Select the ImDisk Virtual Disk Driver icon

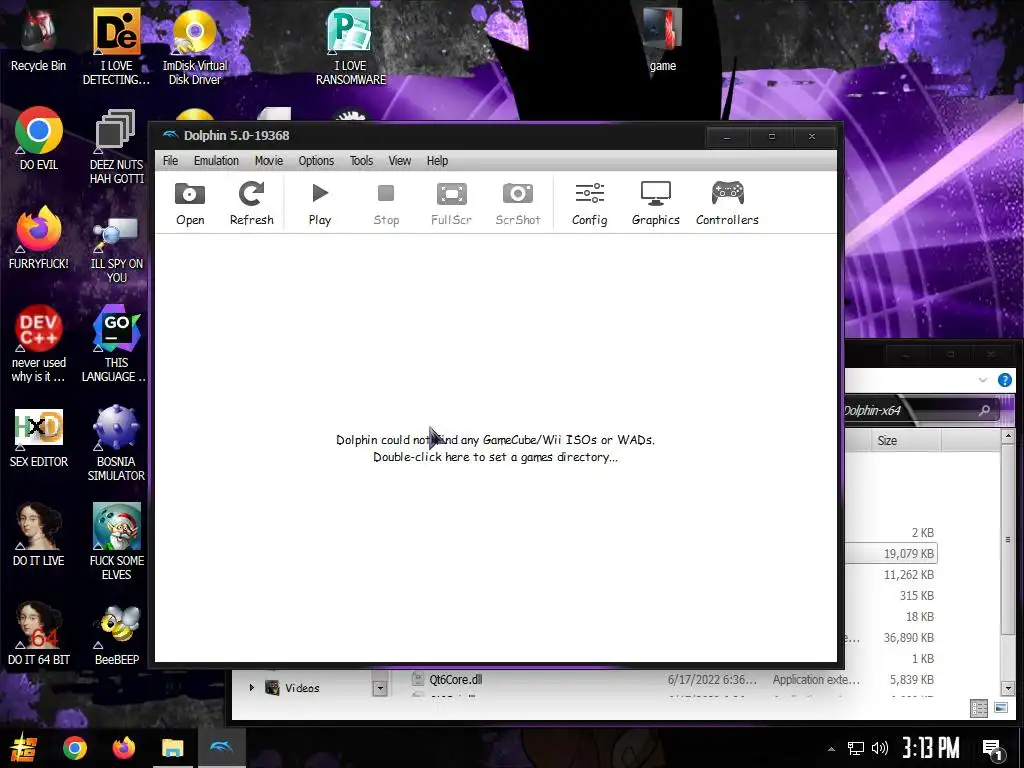click(x=195, y=47)
